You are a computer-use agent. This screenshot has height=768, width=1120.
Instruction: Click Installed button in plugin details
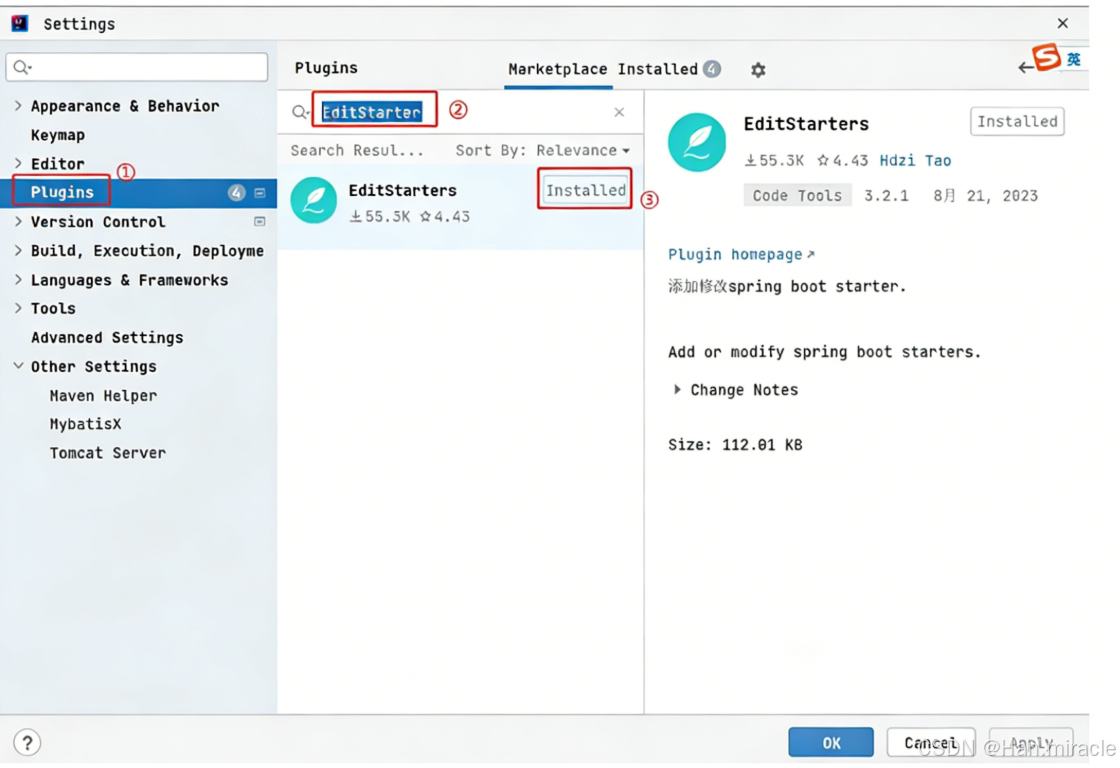pos(1017,121)
